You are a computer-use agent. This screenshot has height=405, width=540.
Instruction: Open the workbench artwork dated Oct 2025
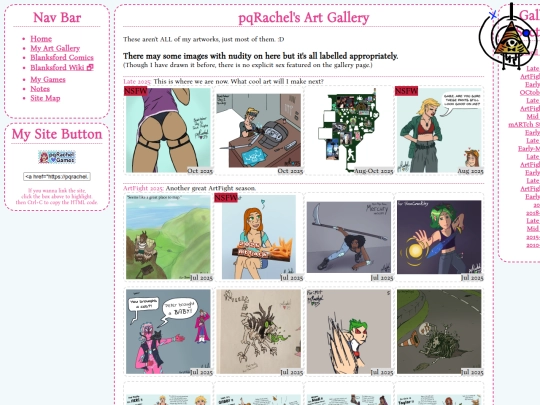pyautogui.click(x=259, y=130)
